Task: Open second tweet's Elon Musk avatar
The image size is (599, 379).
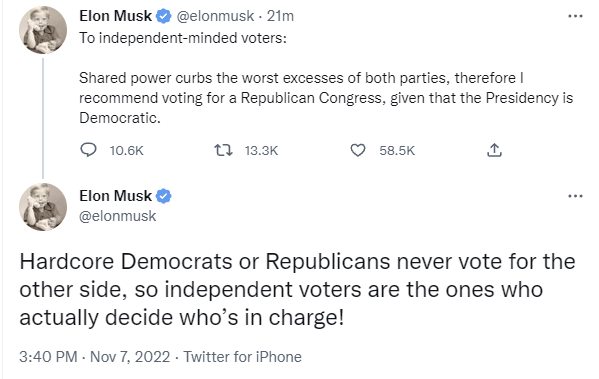Action: tap(43, 207)
